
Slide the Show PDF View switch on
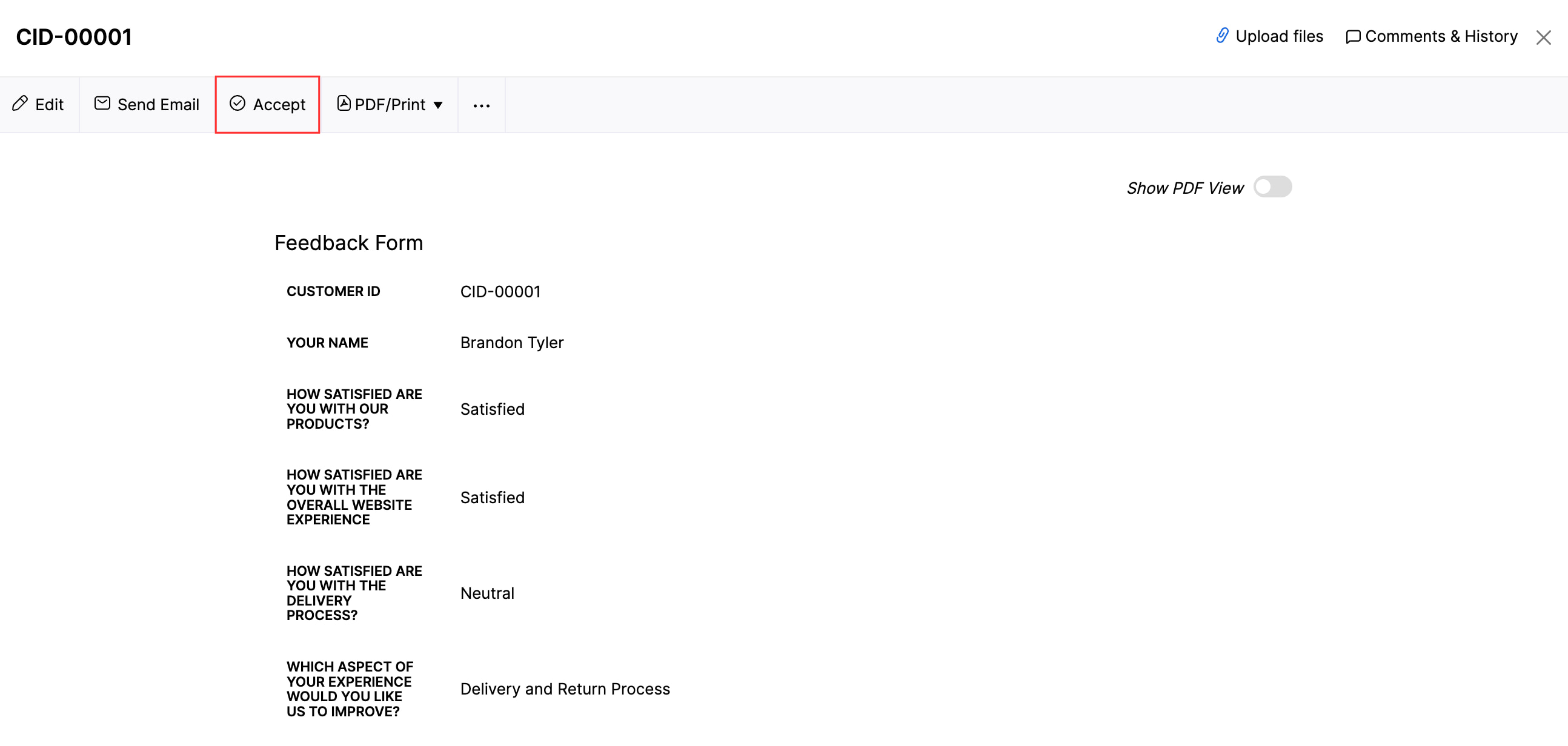(x=1273, y=187)
